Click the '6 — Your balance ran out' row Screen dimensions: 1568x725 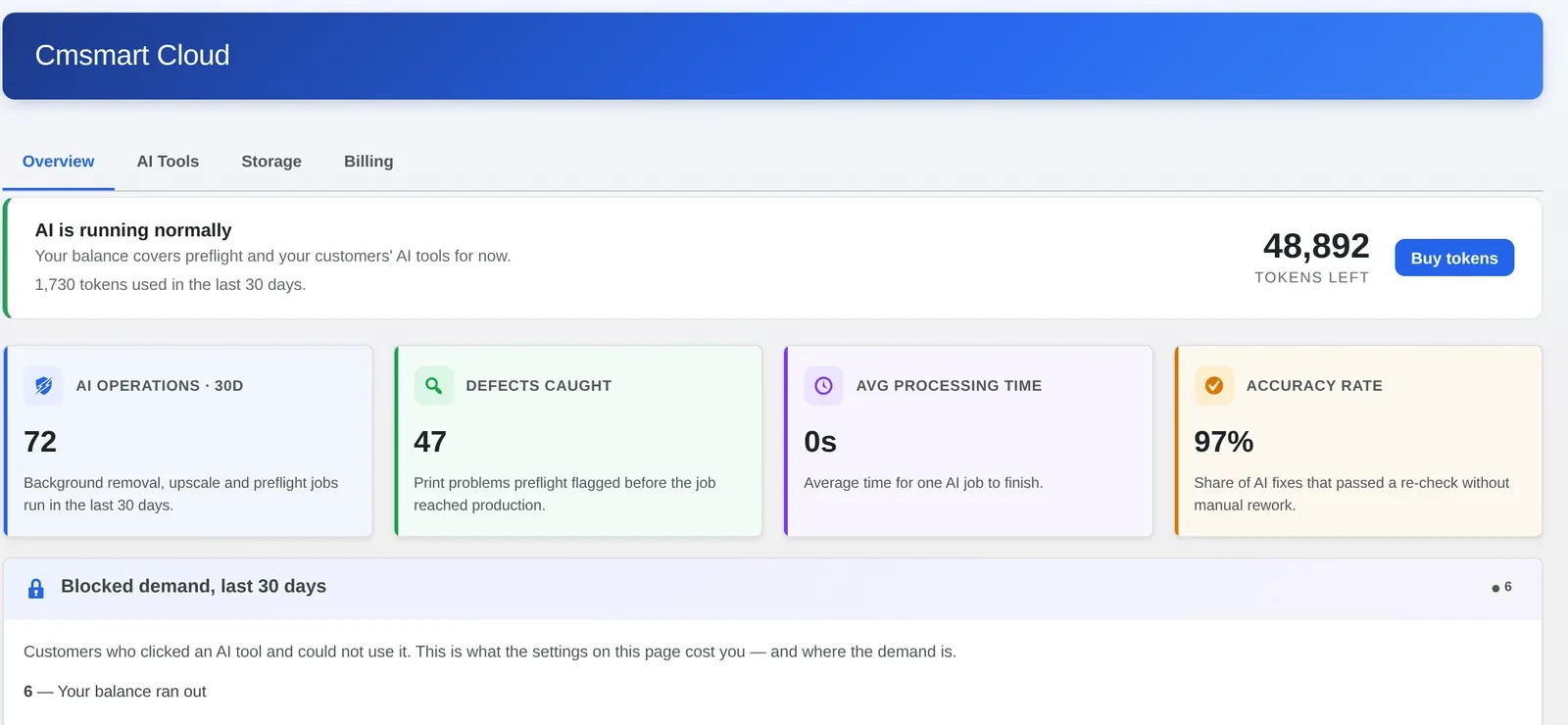click(115, 692)
